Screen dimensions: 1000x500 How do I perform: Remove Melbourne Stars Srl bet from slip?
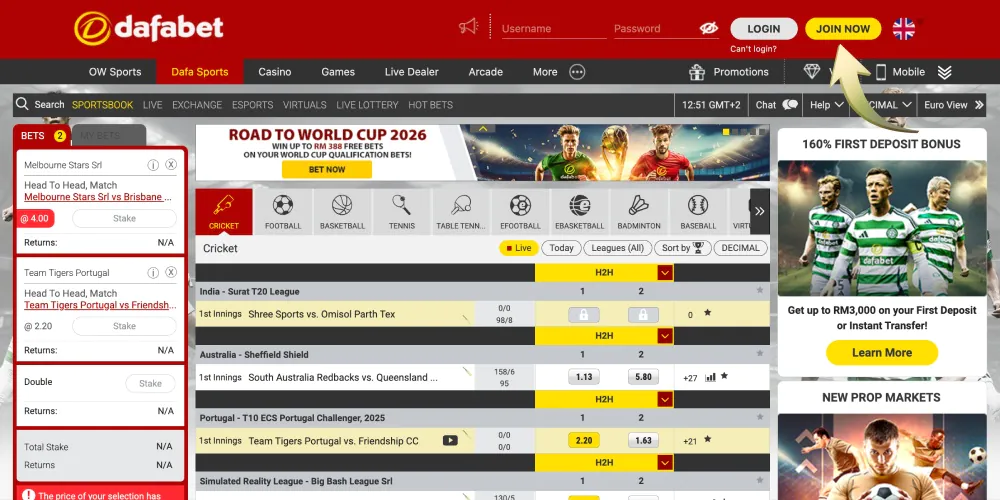coord(171,165)
